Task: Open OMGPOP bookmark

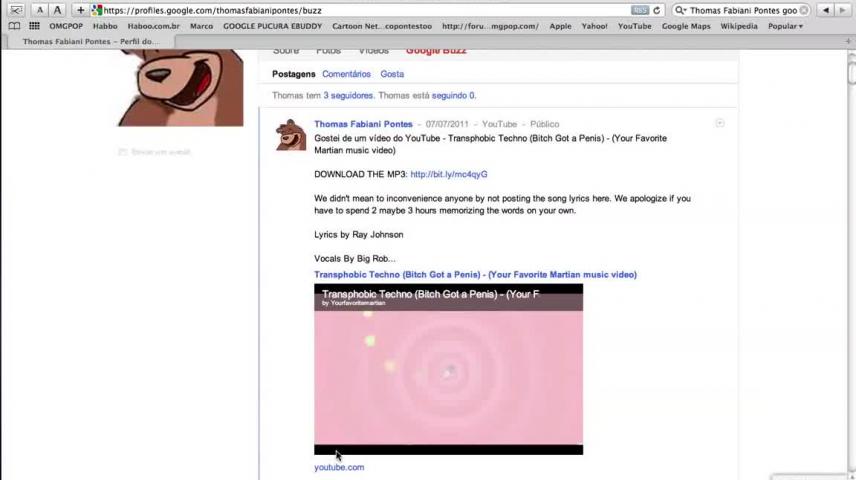Action: (66, 26)
